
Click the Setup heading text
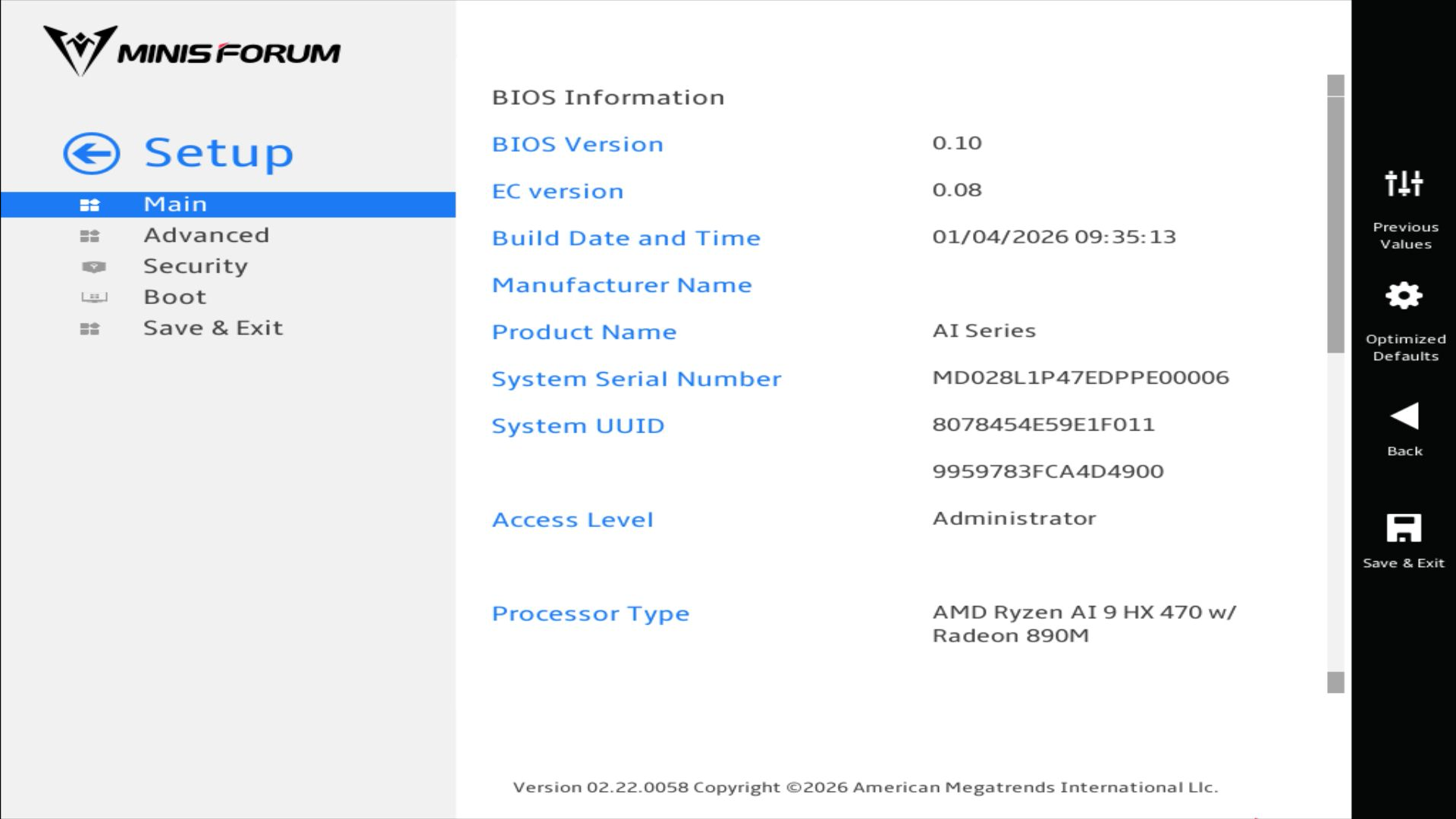click(218, 153)
